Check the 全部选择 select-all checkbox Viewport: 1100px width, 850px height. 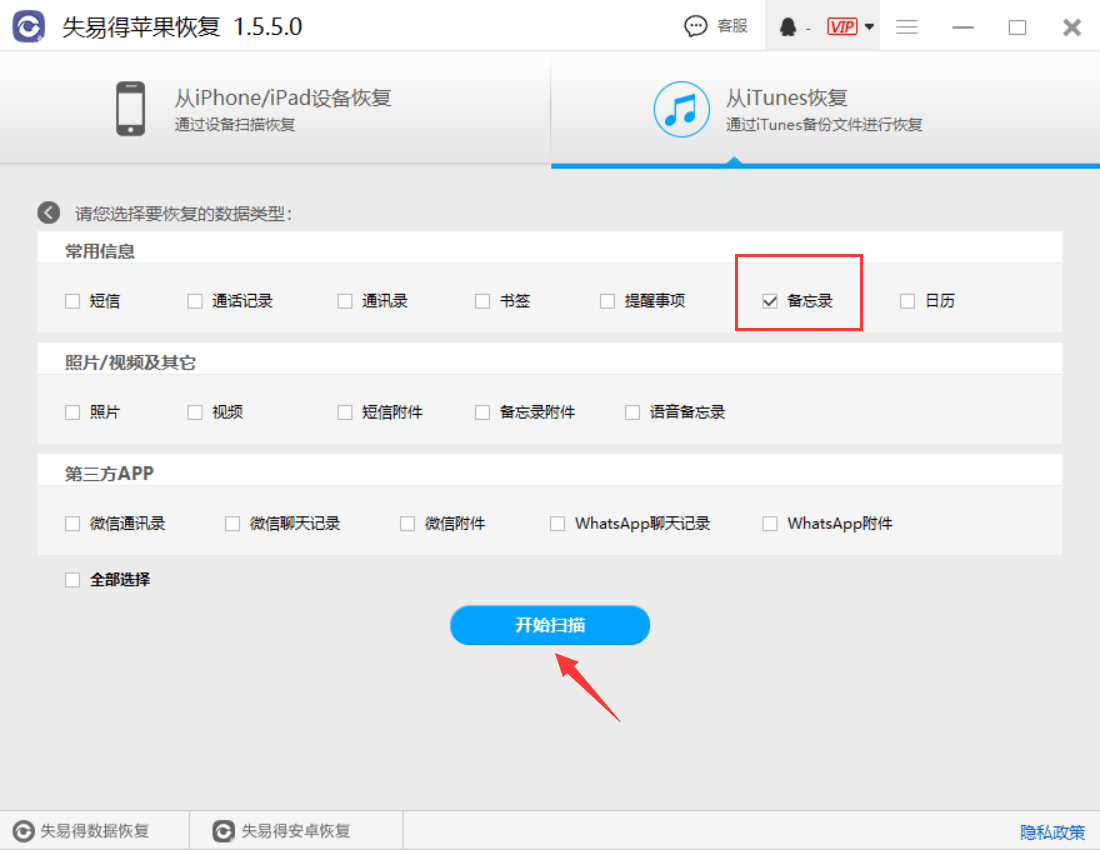tap(71, 579)
